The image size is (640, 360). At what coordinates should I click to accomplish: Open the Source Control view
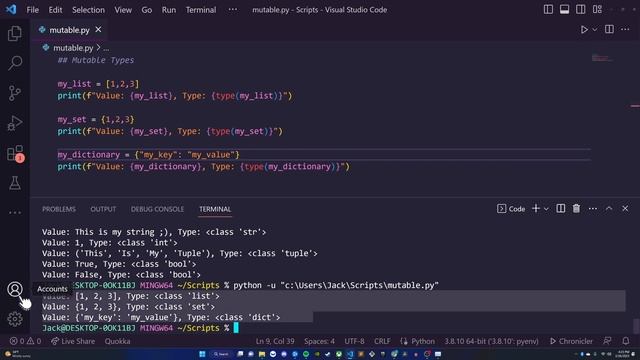(x=15, y=93)
